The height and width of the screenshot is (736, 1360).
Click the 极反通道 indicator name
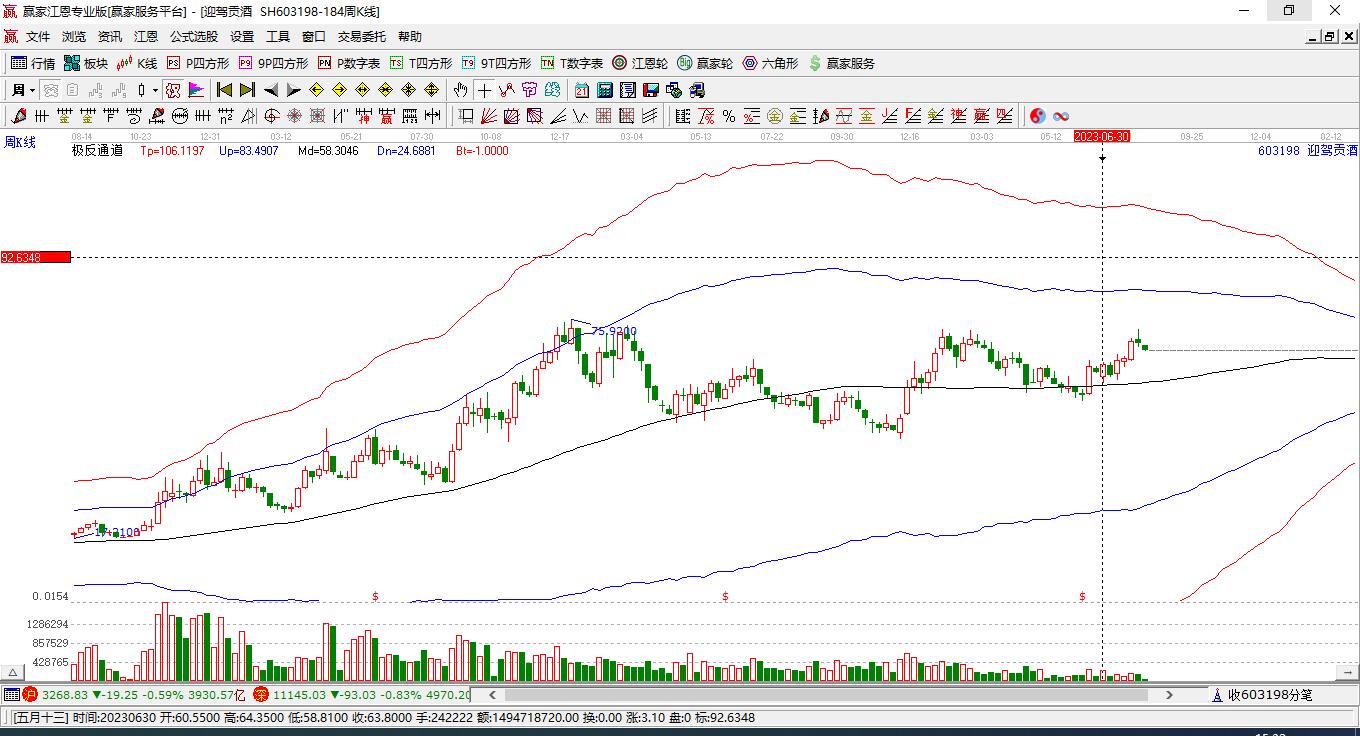(97, 151)
